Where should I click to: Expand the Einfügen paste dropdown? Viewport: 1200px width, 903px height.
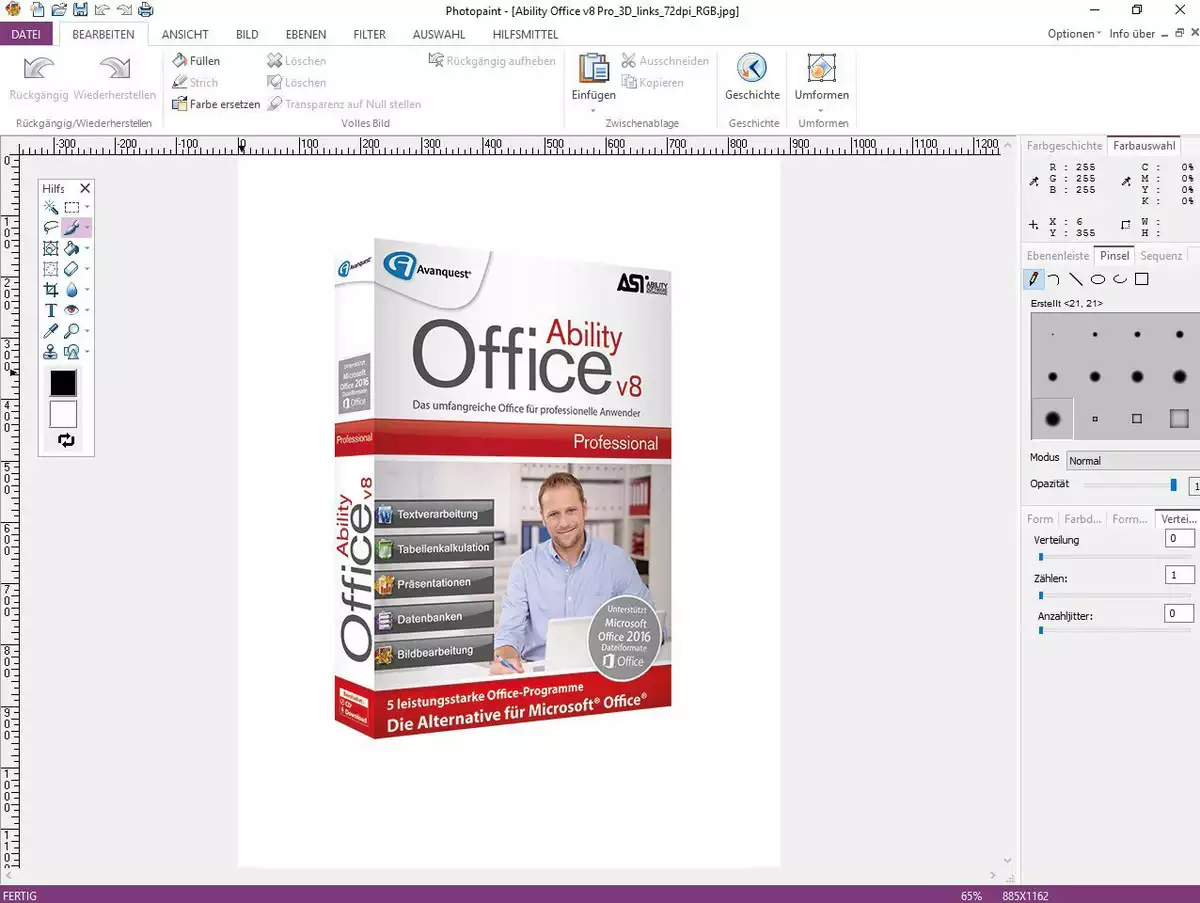[x=593, y=110]
